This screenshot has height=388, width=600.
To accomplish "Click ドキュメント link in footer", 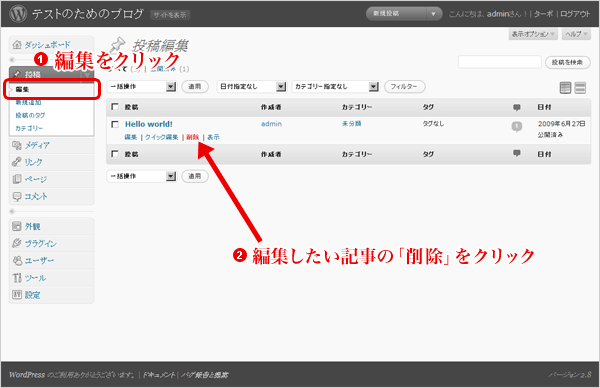I will tap(159, 375).
